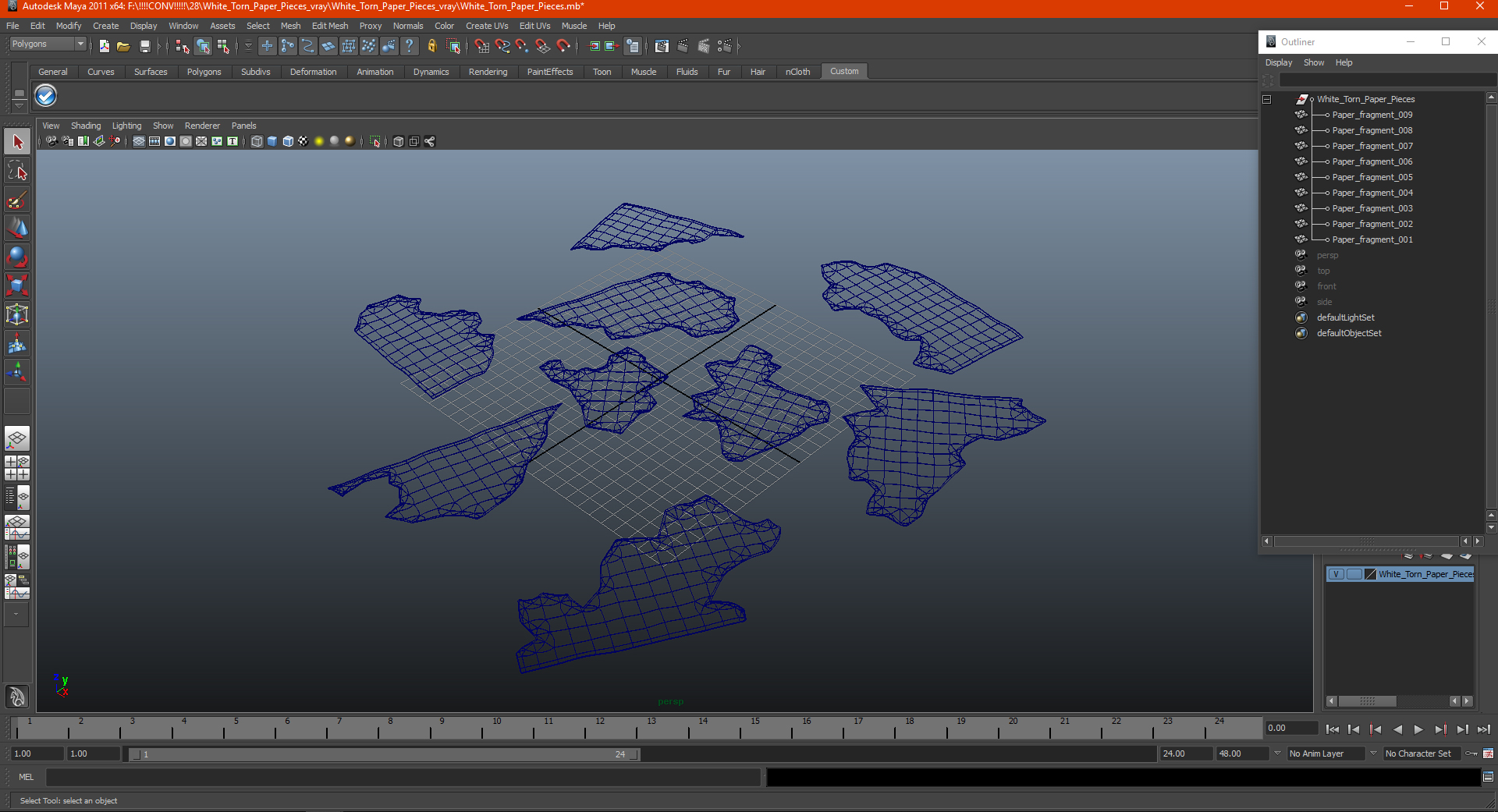The height and width of the screenshot is (812, 1498).
Task: Toggle snap to grids magnet
Action: [x=482, y=47]
